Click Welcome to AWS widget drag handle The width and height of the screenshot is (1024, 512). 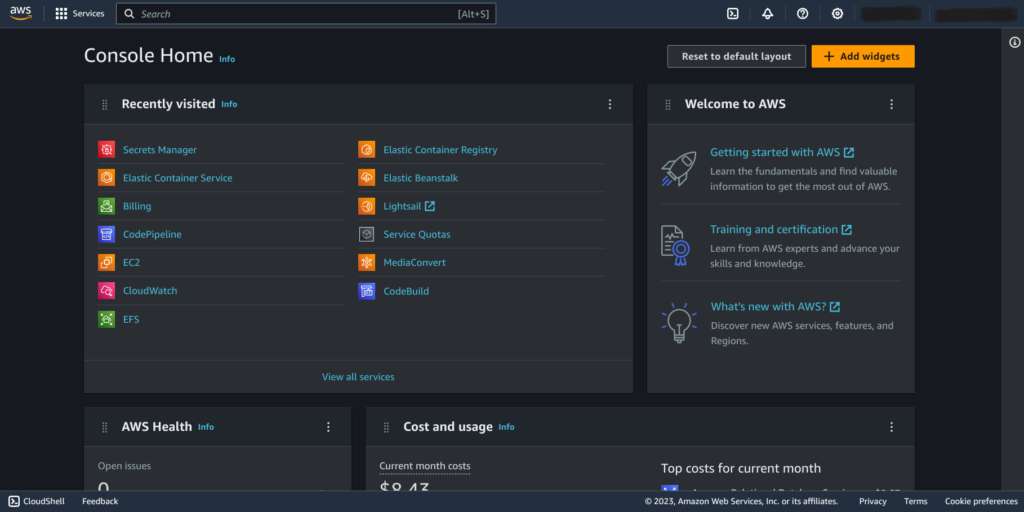(x=667, y=104)
